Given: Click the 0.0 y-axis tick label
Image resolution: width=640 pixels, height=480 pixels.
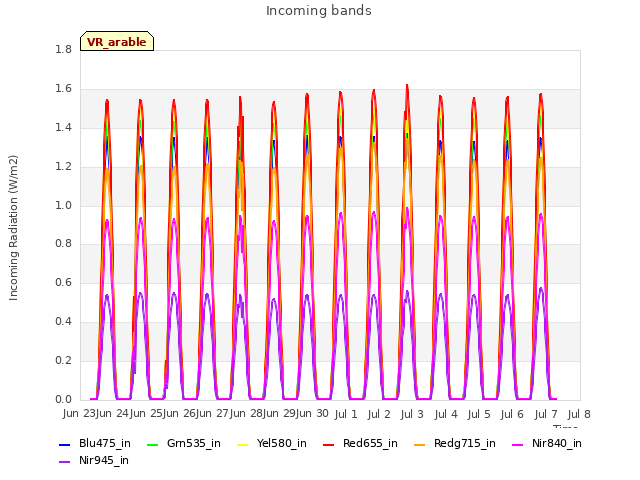Looking at the screenshot, I should pos(63,399).
